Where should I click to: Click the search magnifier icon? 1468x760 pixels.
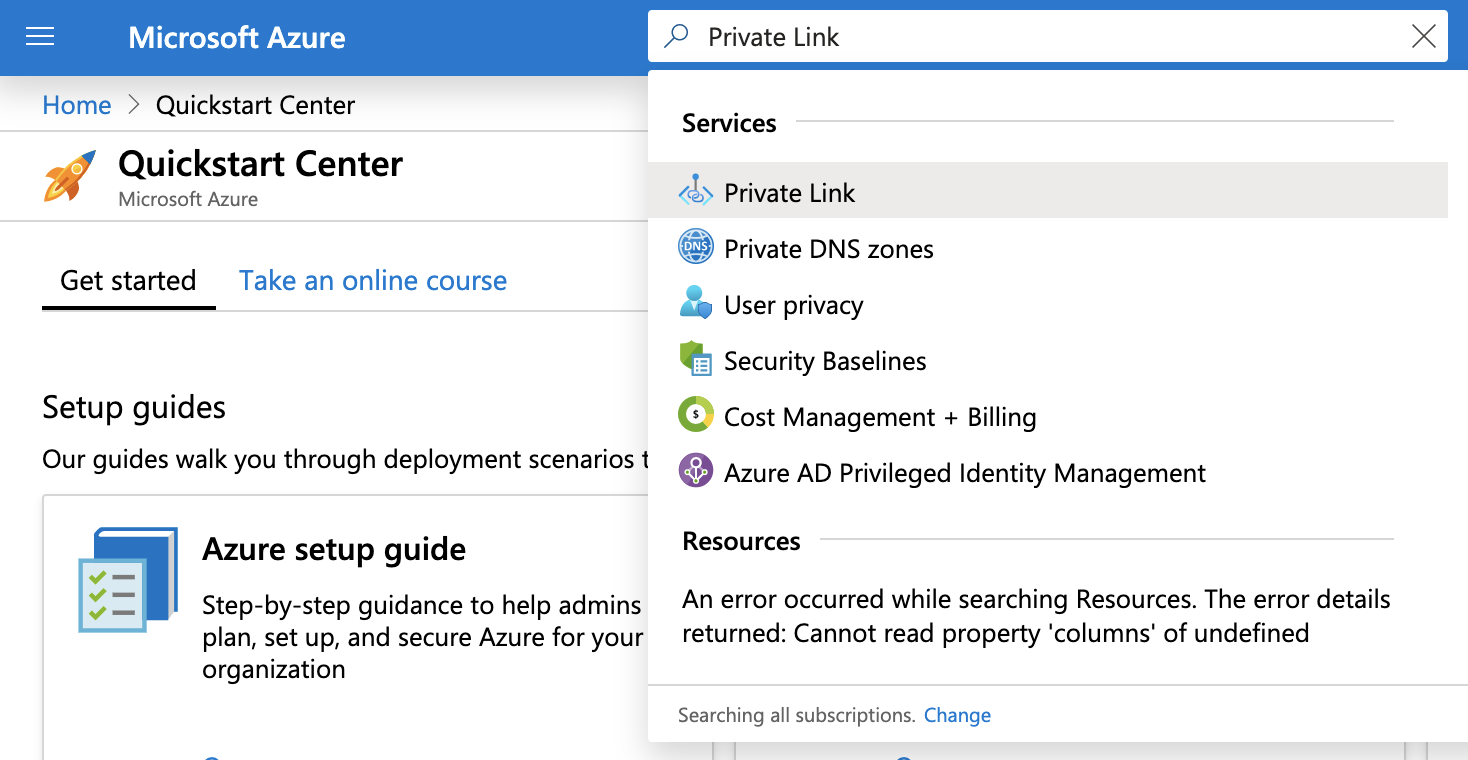pyautogui.click(x=676, y=36)
